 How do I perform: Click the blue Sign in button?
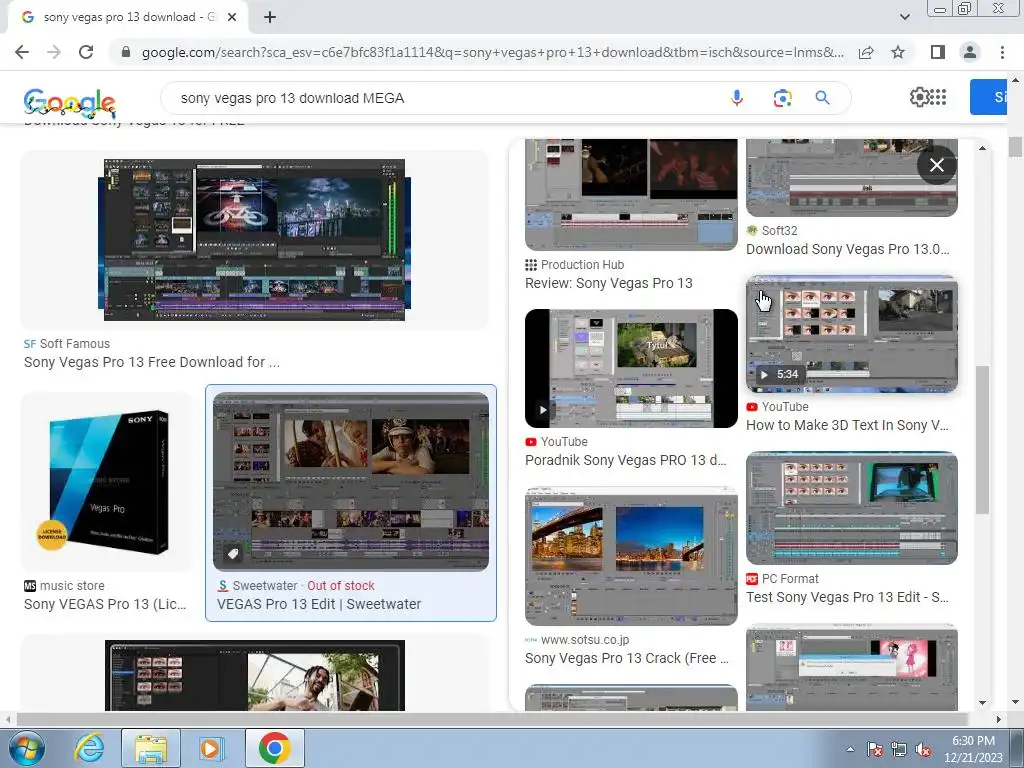(988, 97)
